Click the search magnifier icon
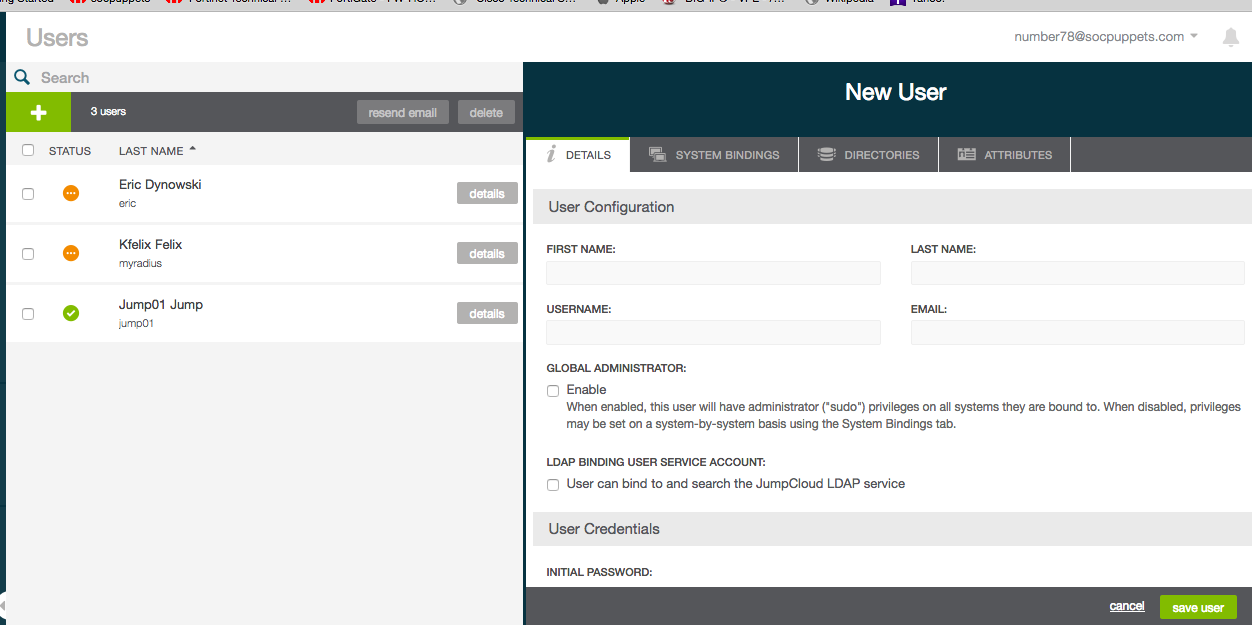The height and width of the screenshot is (625, 1252). coord(22,77)
